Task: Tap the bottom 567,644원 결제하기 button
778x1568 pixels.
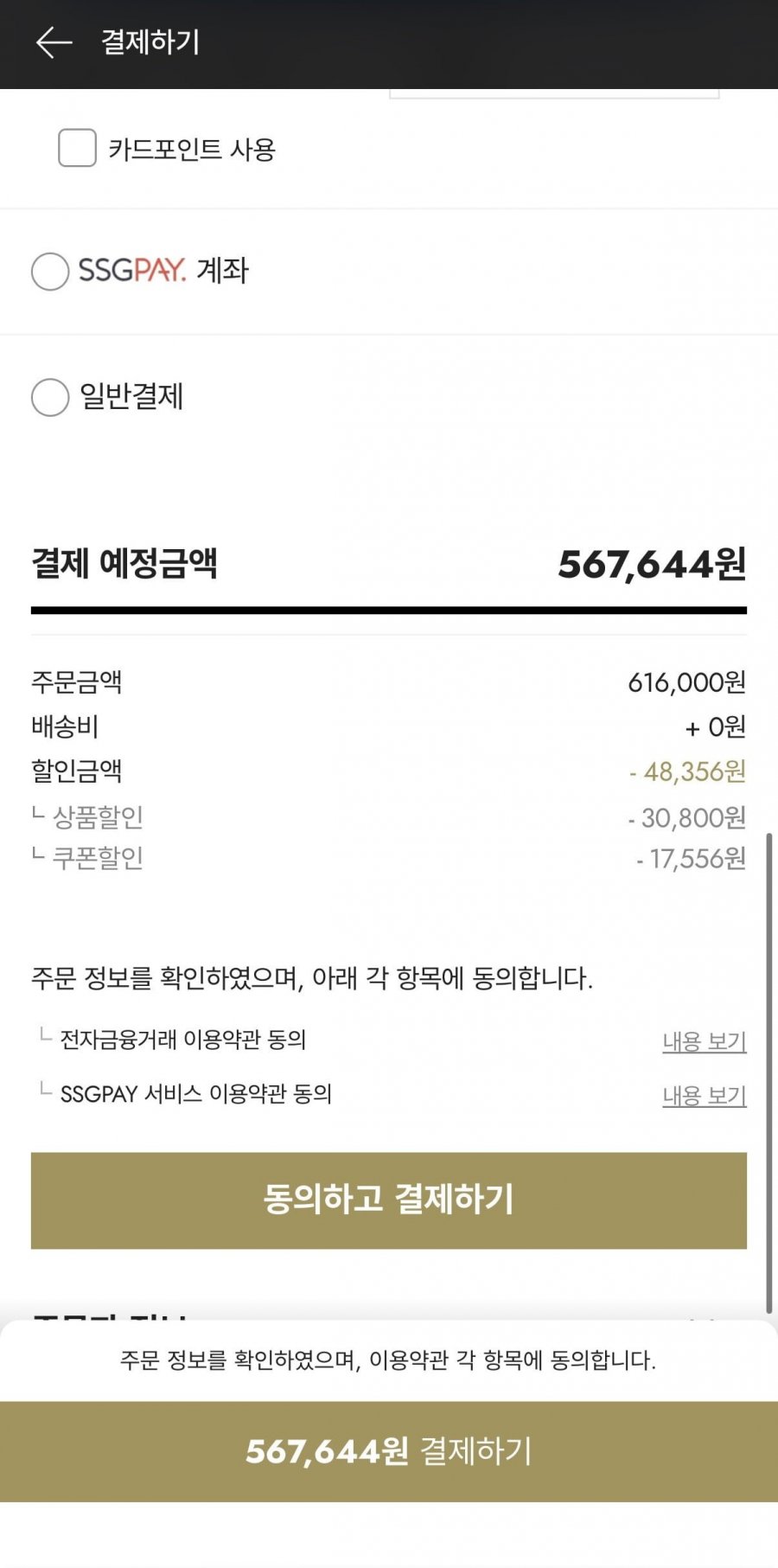Action: click(x=389, y=1451)
